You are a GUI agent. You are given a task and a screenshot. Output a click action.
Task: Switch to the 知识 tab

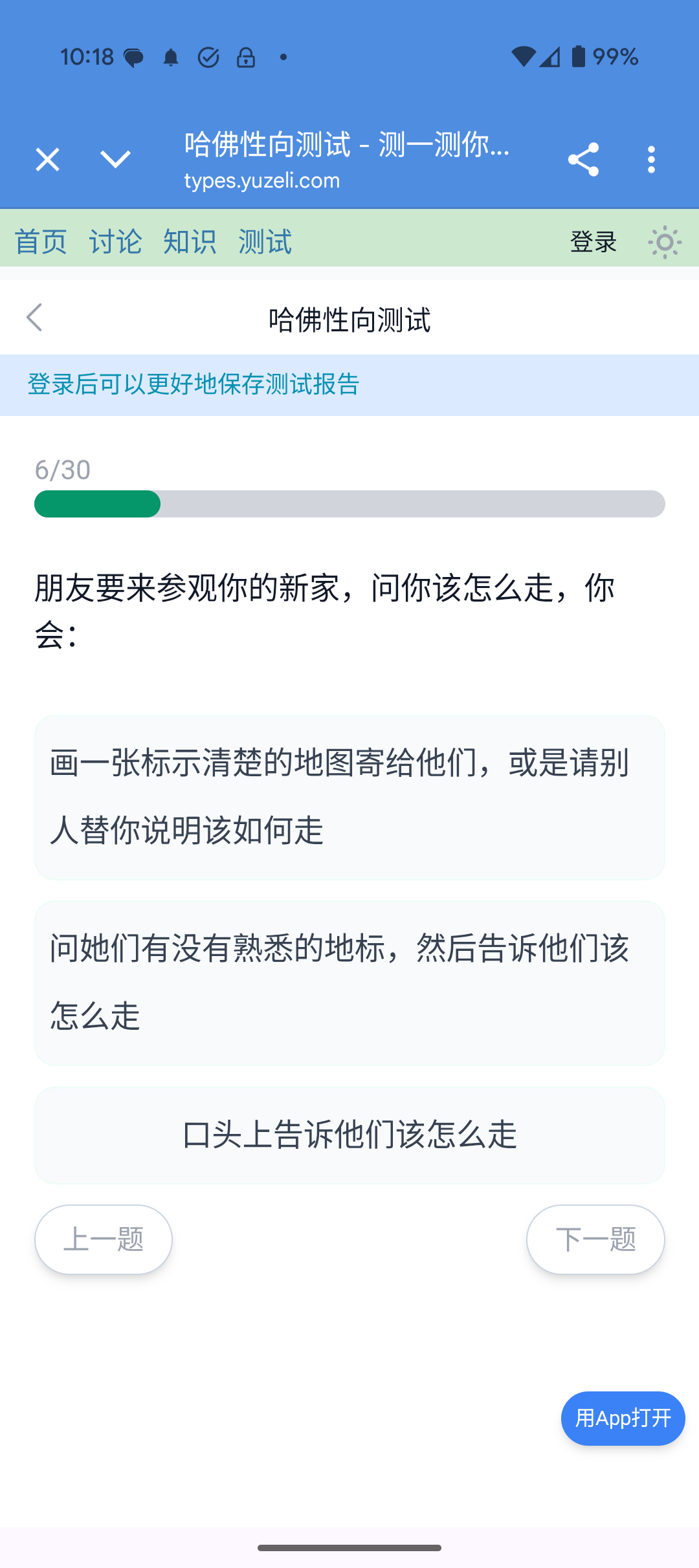click(190, 243)
